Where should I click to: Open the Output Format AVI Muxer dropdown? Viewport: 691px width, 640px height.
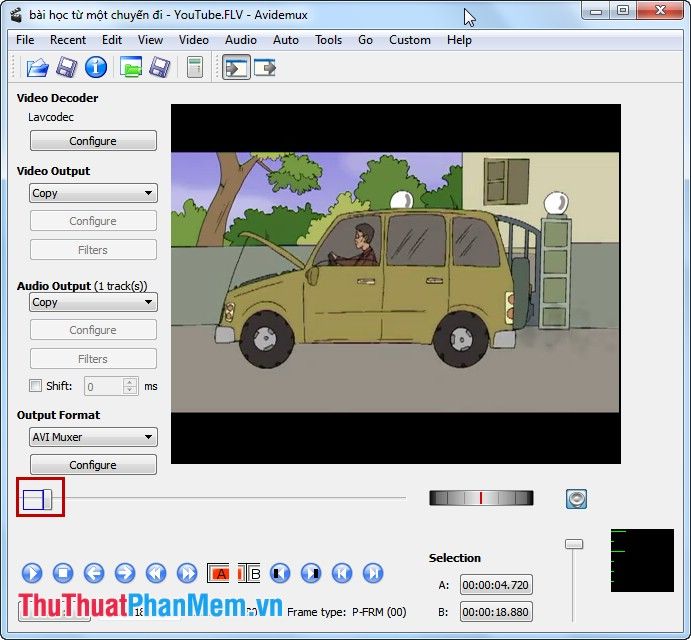click(x=93, y=437)
